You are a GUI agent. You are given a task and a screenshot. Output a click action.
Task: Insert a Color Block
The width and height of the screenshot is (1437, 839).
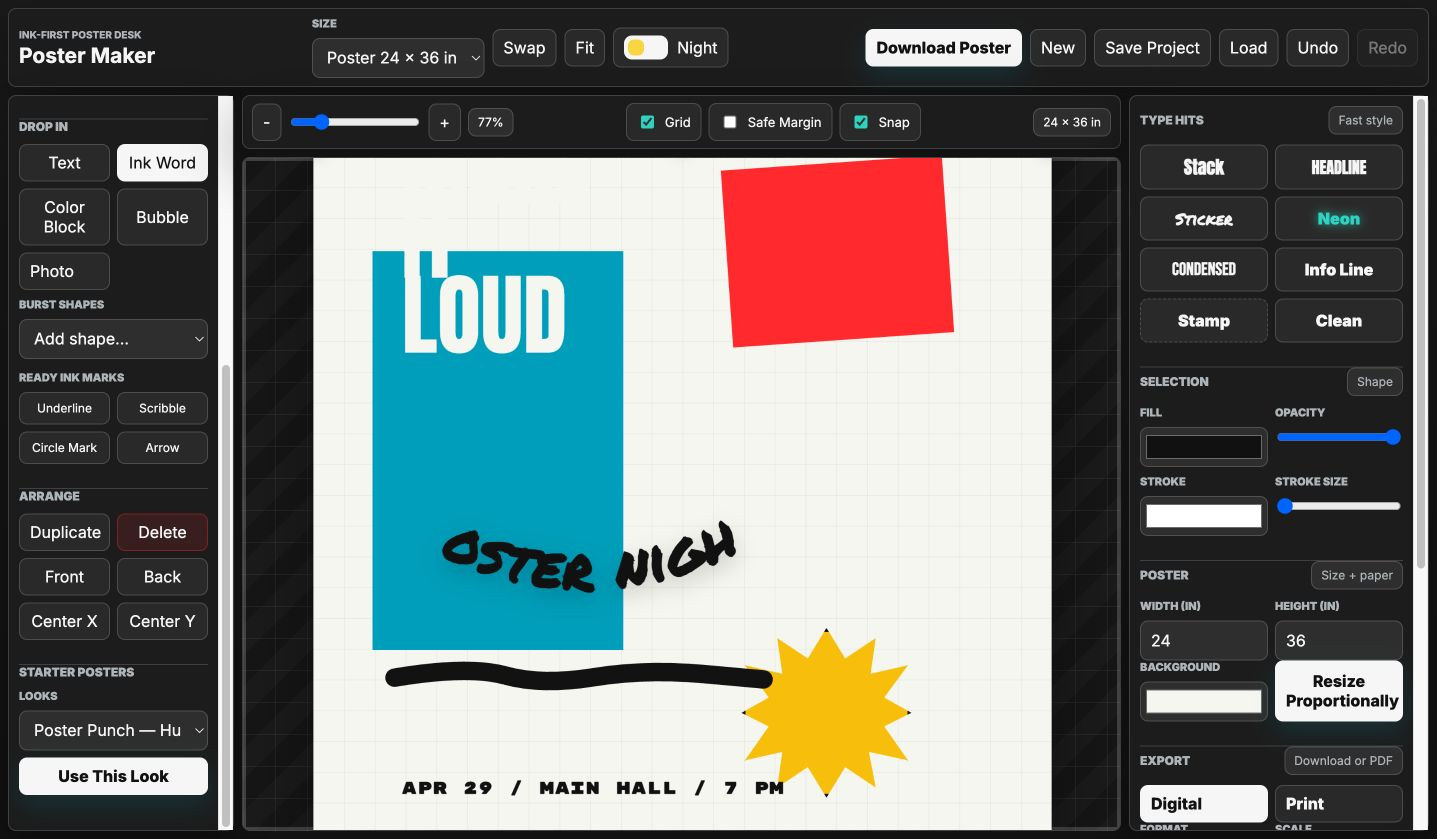coord(64,217)
